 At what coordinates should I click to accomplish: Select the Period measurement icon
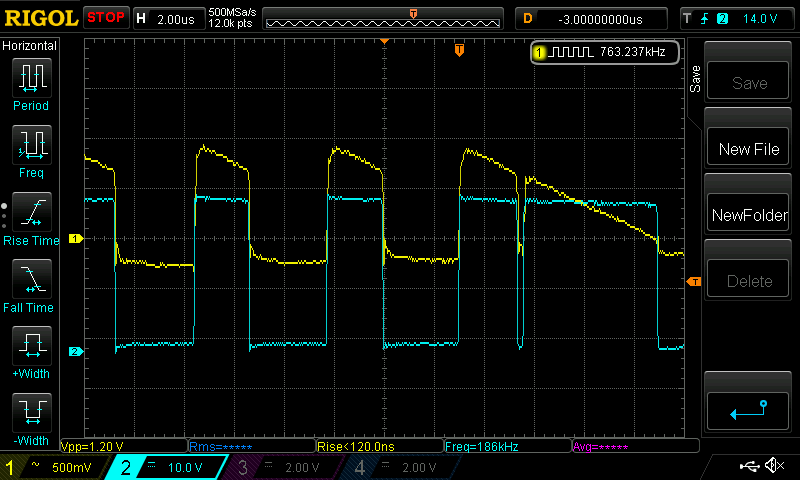tap(32, 80)
